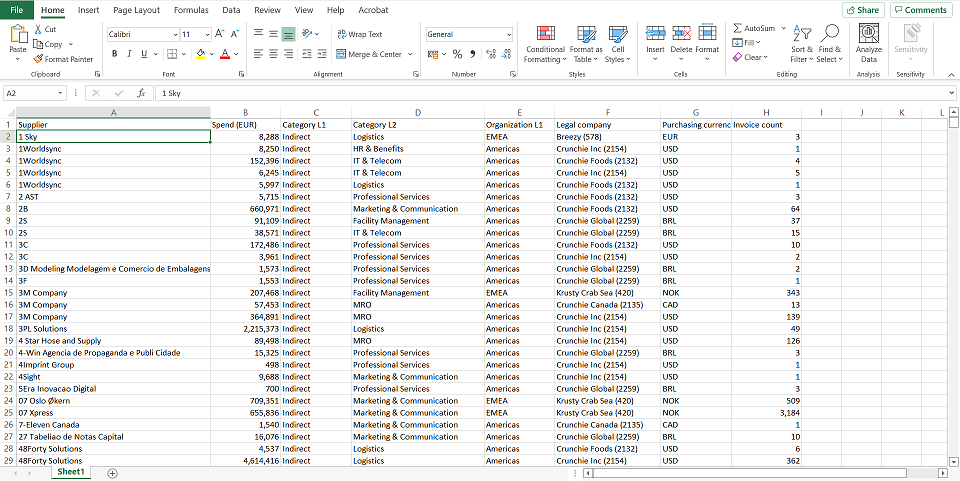Switch to the Formulas ribbon tab
The image size is (960, 481).
tap(191, 10)
